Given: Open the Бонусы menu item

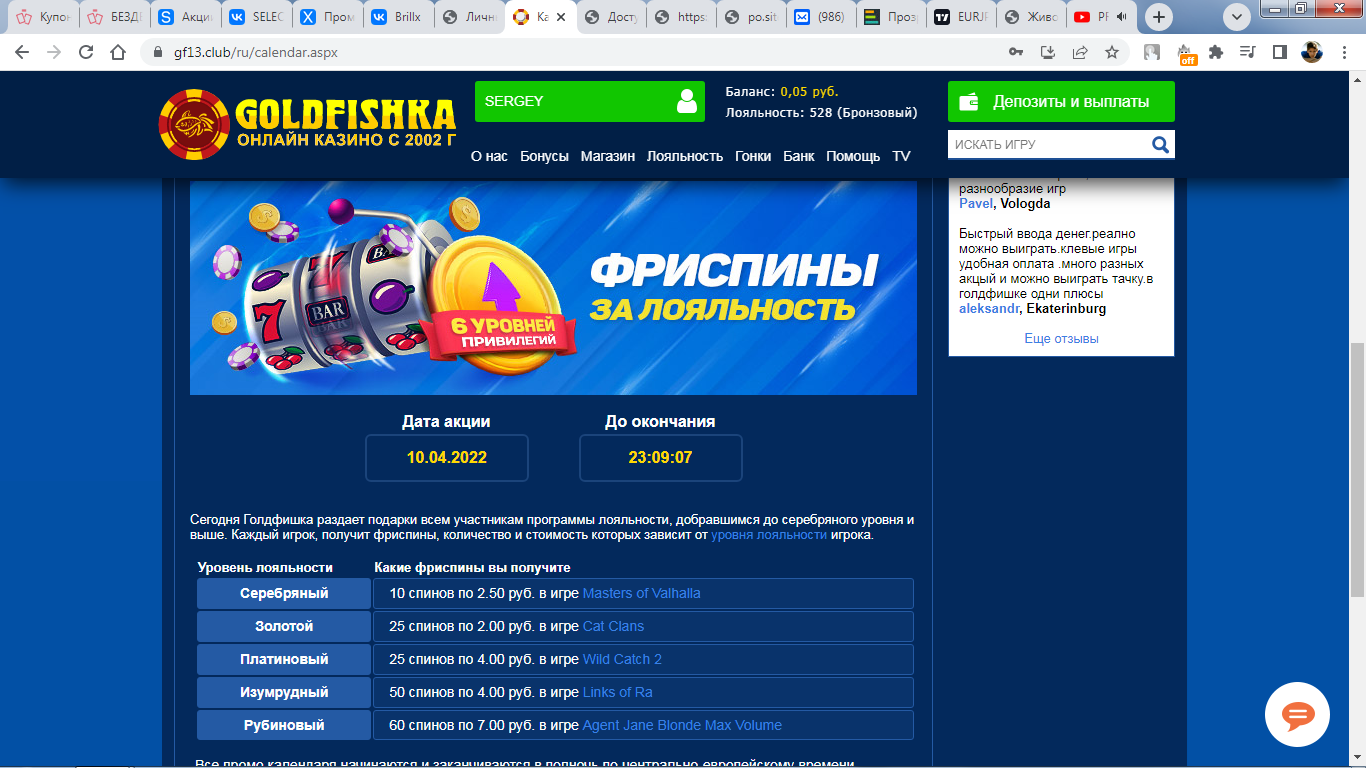Looking at the screenshot, I should [x=544, y=156].
